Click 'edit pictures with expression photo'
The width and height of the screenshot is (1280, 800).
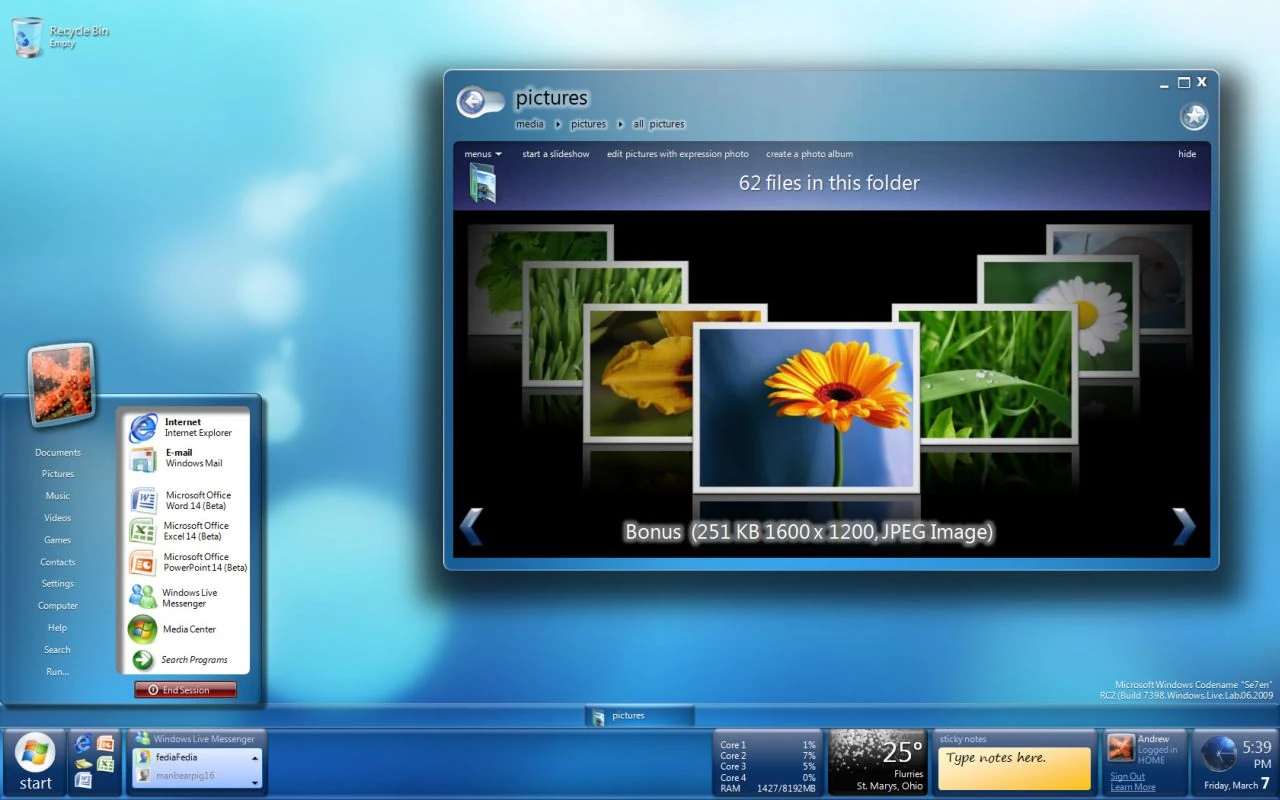[x=678, y=154]
